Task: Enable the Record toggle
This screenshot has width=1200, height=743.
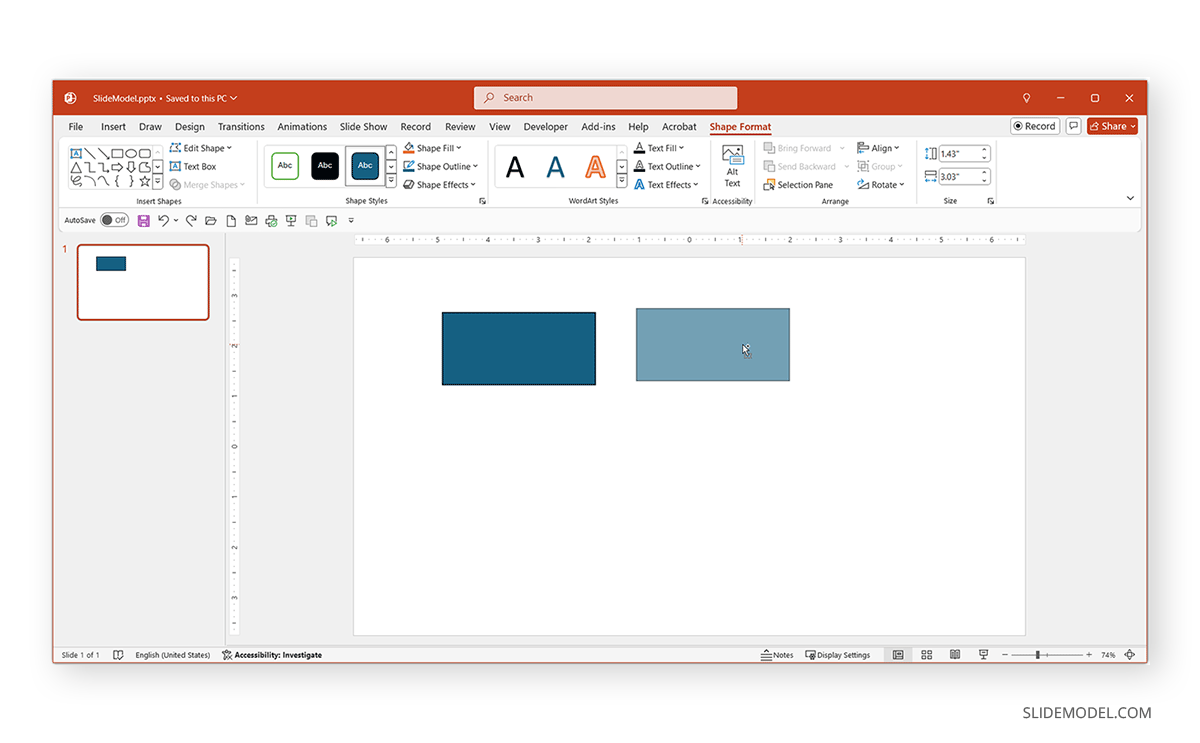Action: click(1034, 126)
